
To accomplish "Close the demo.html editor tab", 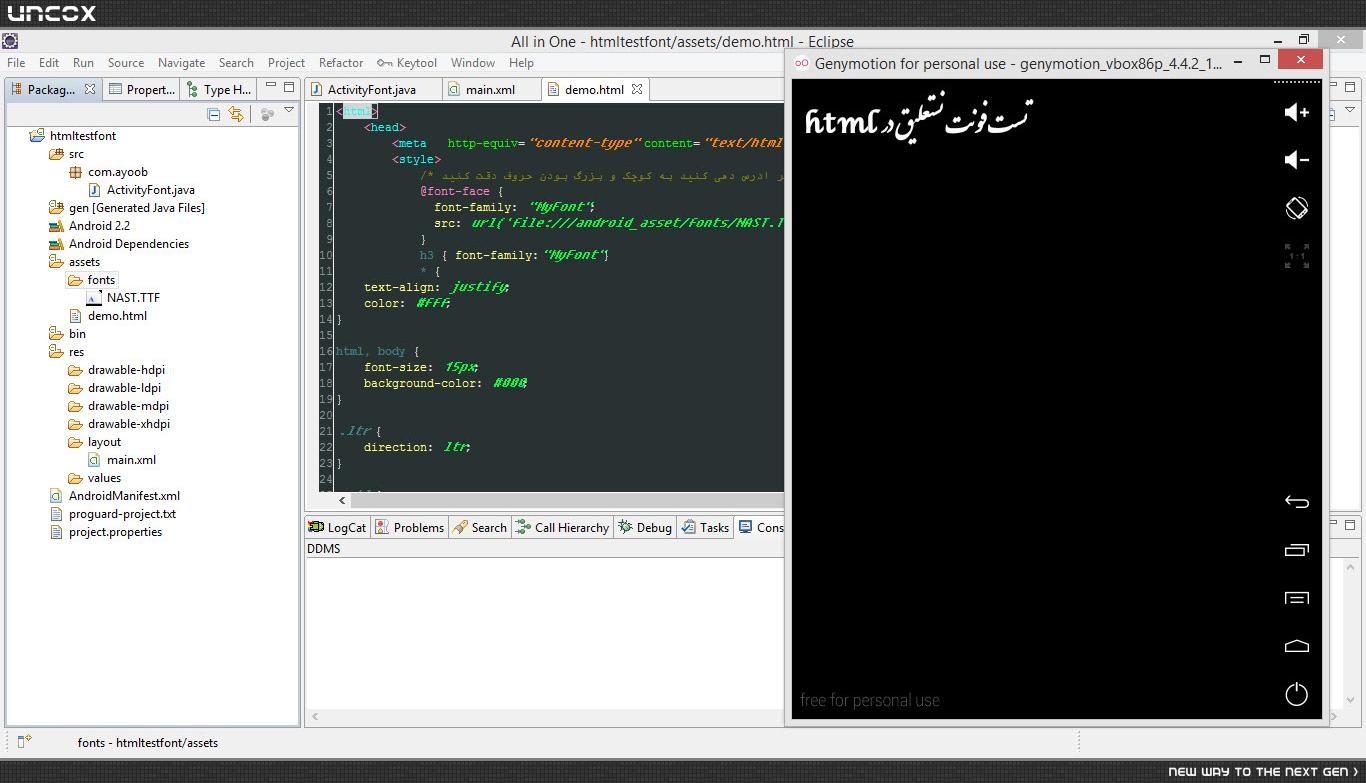I will [636, 89].
